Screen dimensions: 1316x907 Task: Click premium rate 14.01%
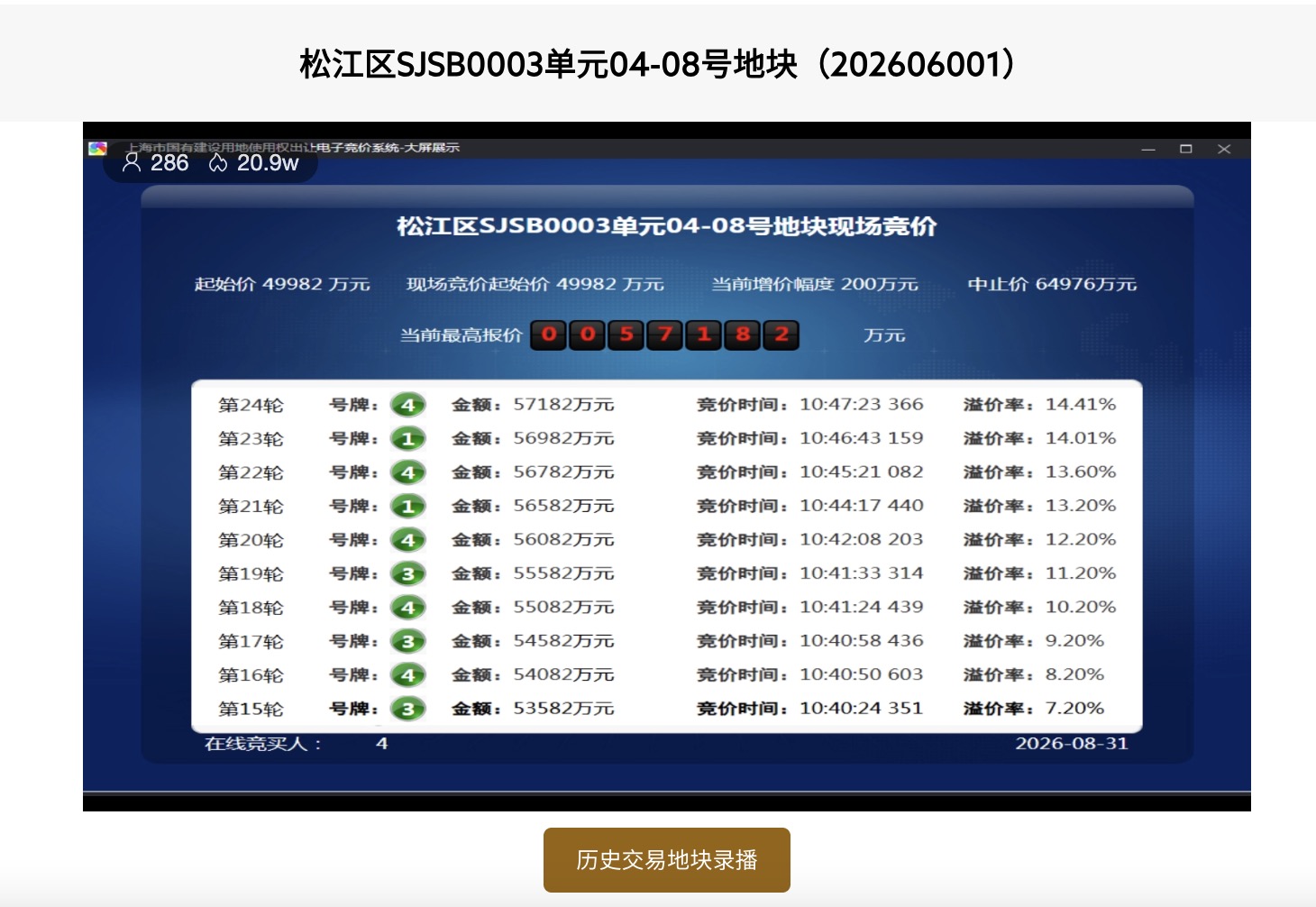1081,438
